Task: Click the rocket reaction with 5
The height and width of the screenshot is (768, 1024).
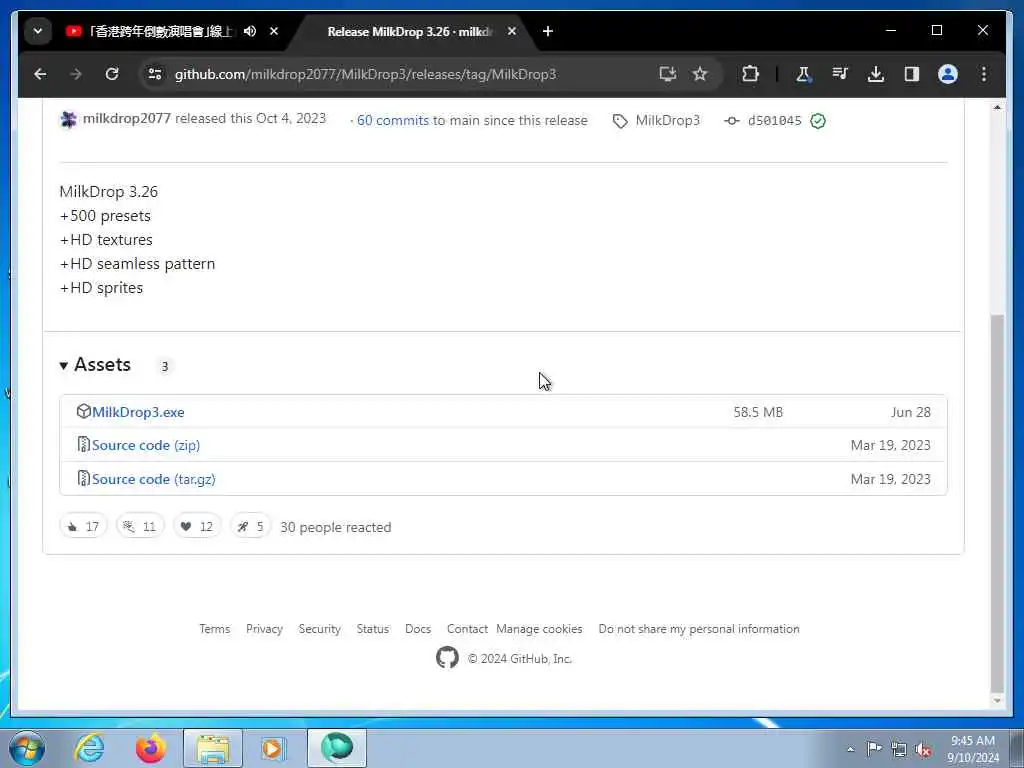Action: pos(250,526)
